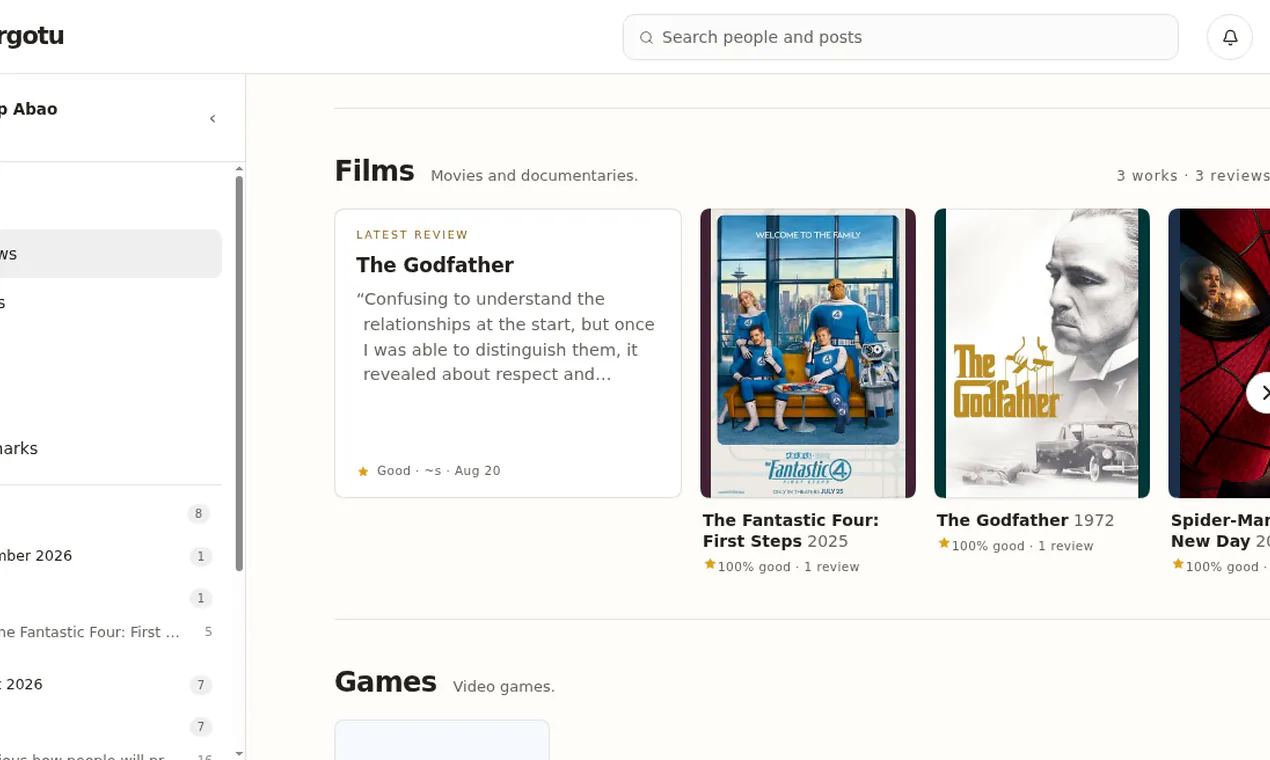This screenshot has height=760, width=1270.
Task: Collapse the sidebar with the chevron
Action: 212,119
